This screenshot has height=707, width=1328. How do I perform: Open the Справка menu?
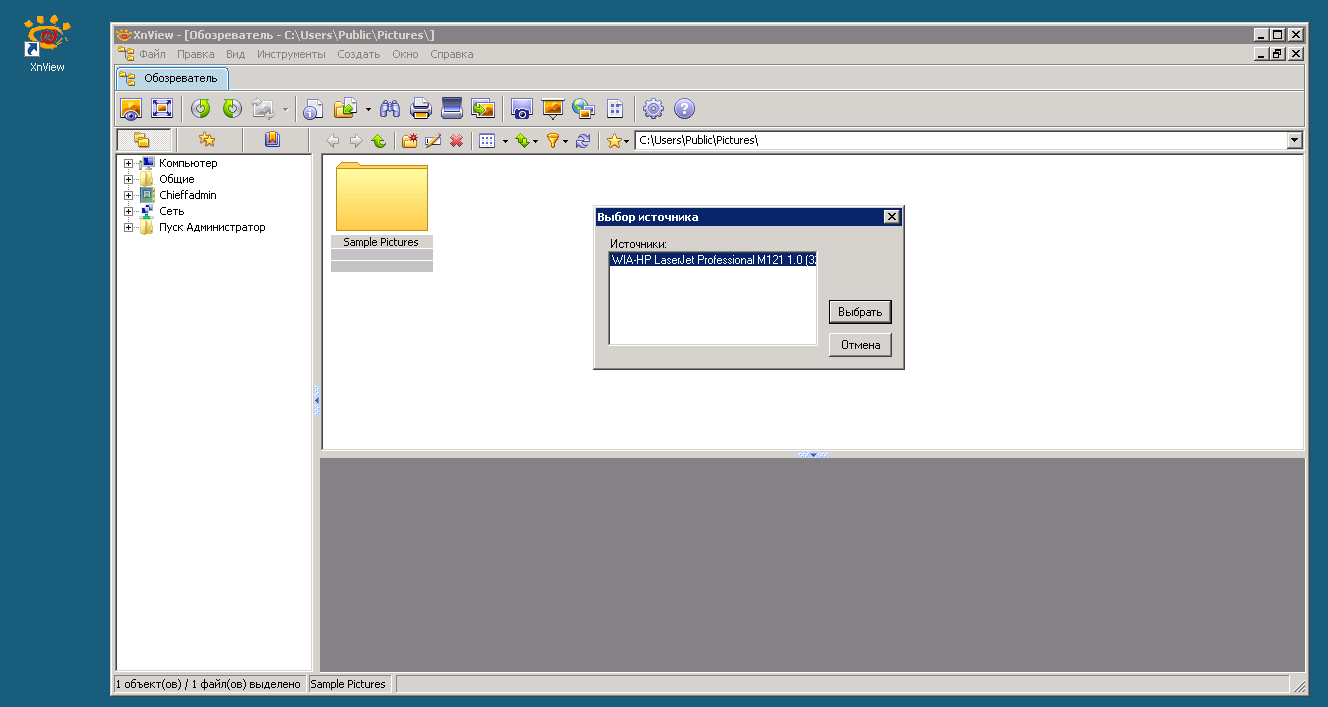(x=452, y=54)
